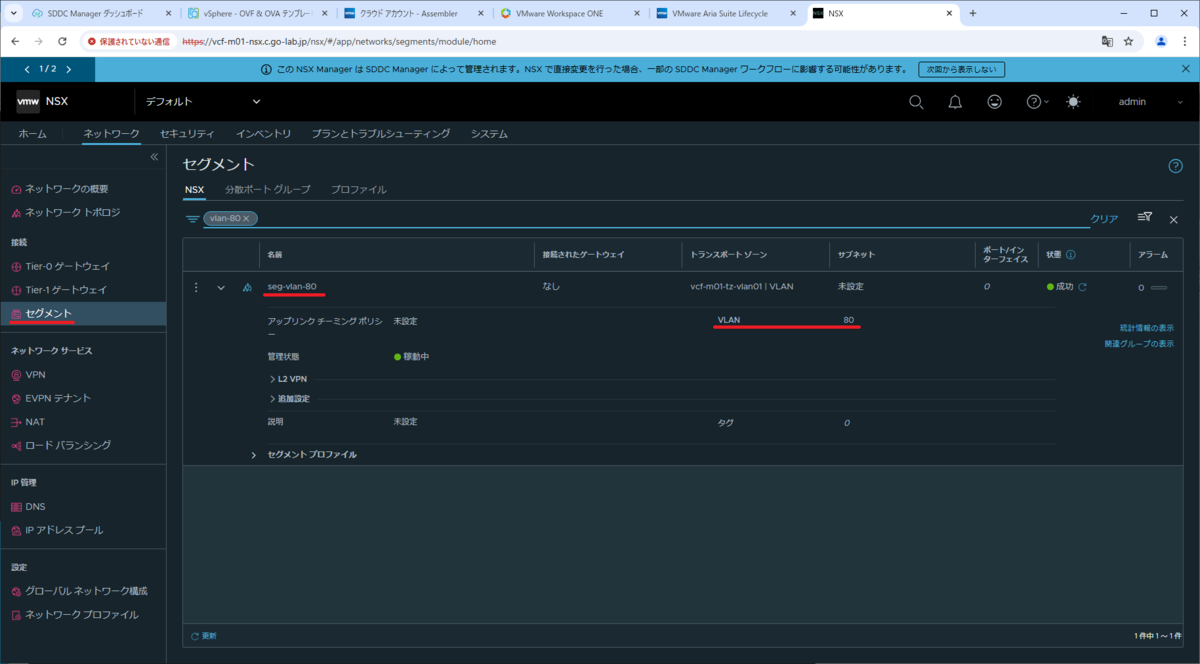1200x664 pixels.
Task: Click the クリア link to clear filters
Action: pyautogui.click(x=1104, y=219)
